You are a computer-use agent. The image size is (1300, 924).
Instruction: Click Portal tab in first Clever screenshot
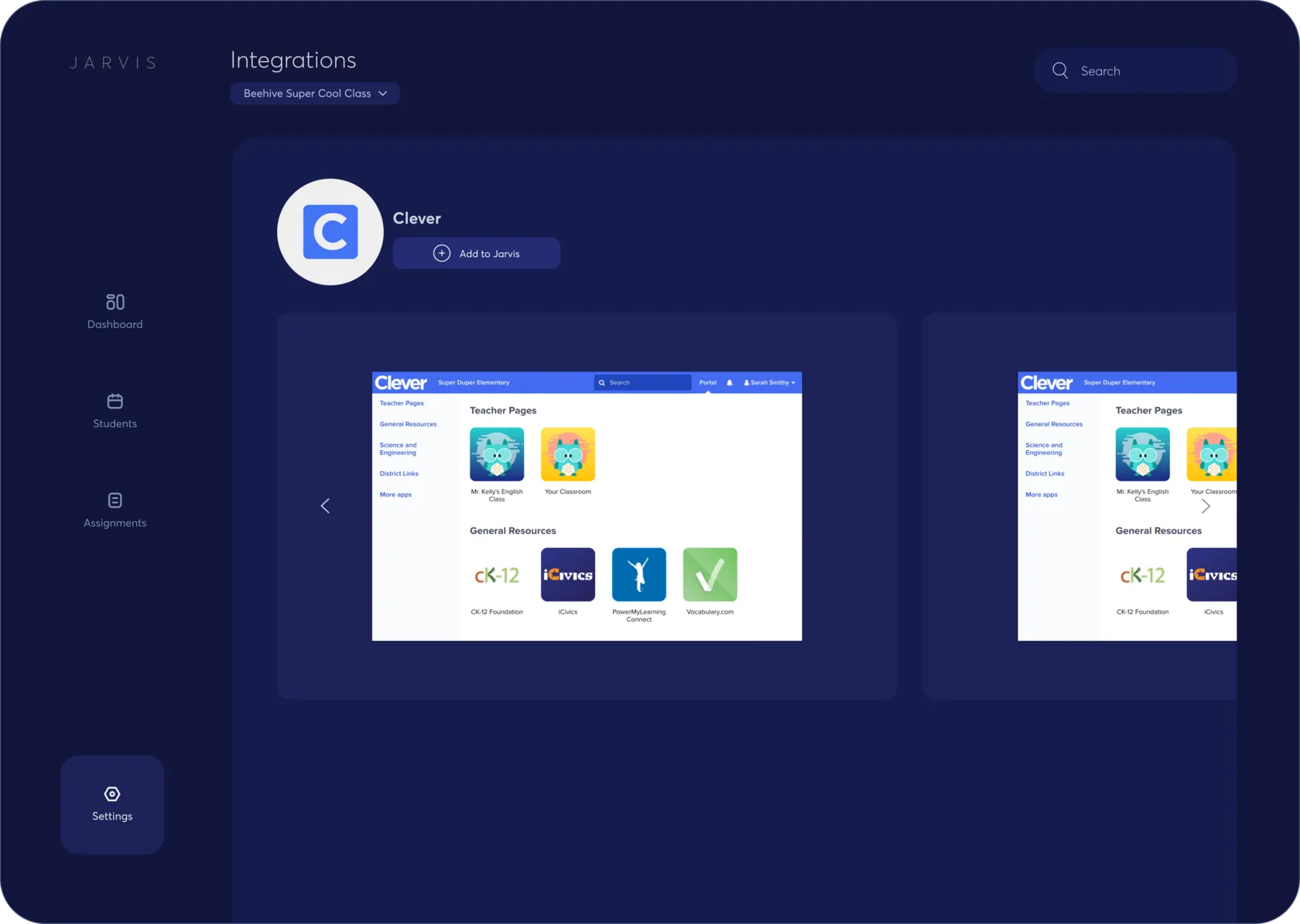(708, 382)
